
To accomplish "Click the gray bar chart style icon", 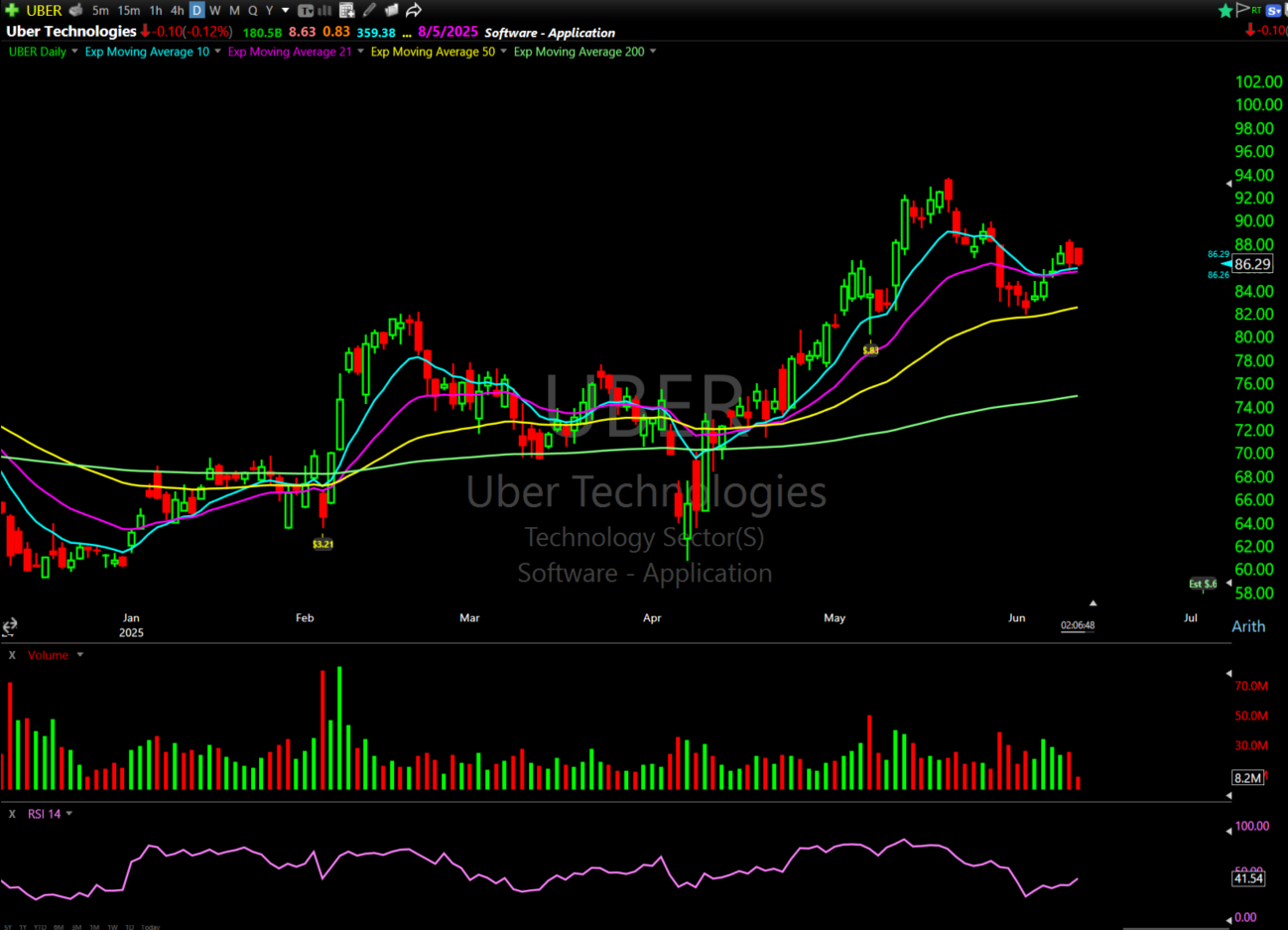I will (323, 11).
